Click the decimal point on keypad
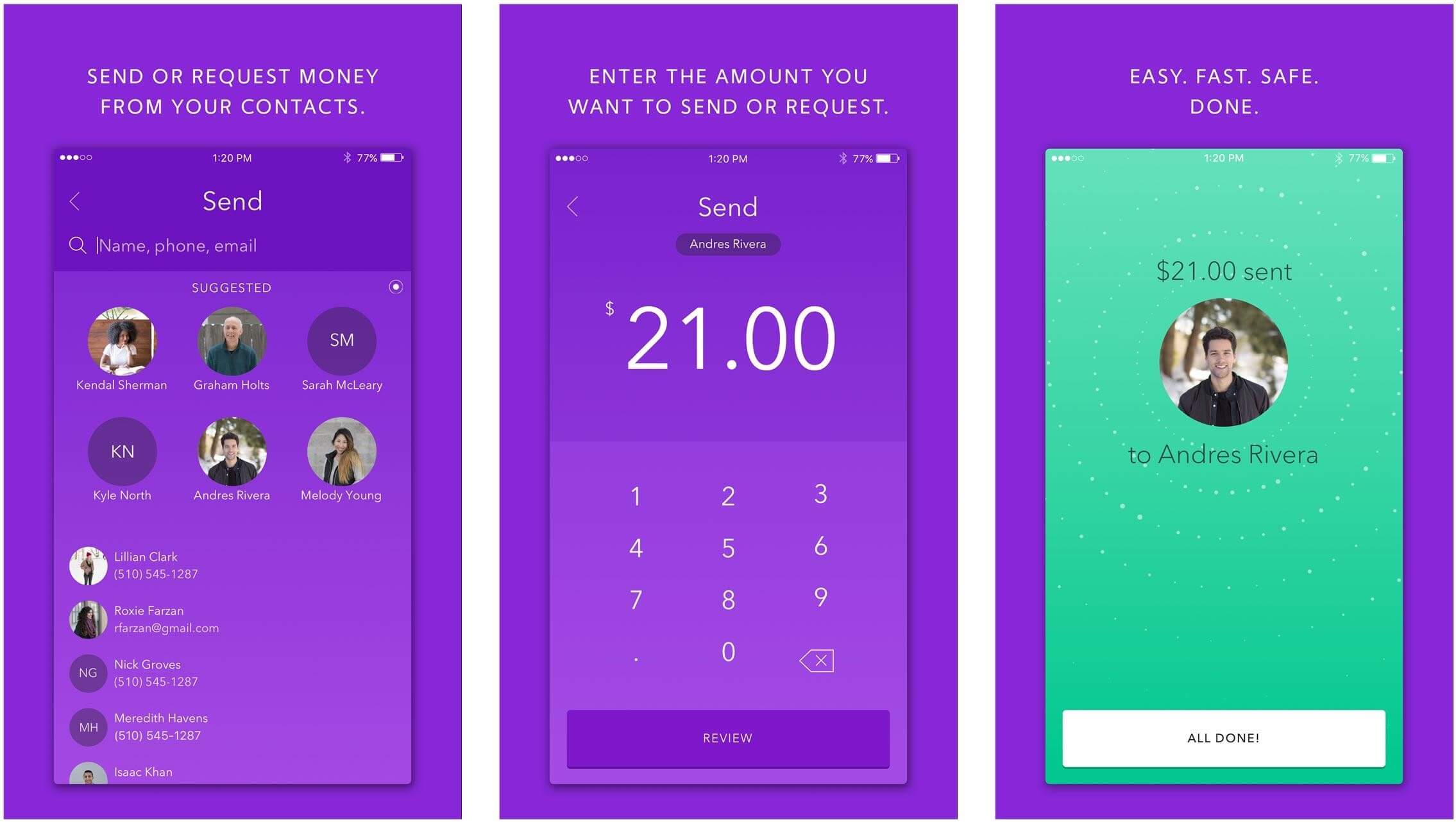This screenshot has height=822, width=1456. tap(636, 660)
